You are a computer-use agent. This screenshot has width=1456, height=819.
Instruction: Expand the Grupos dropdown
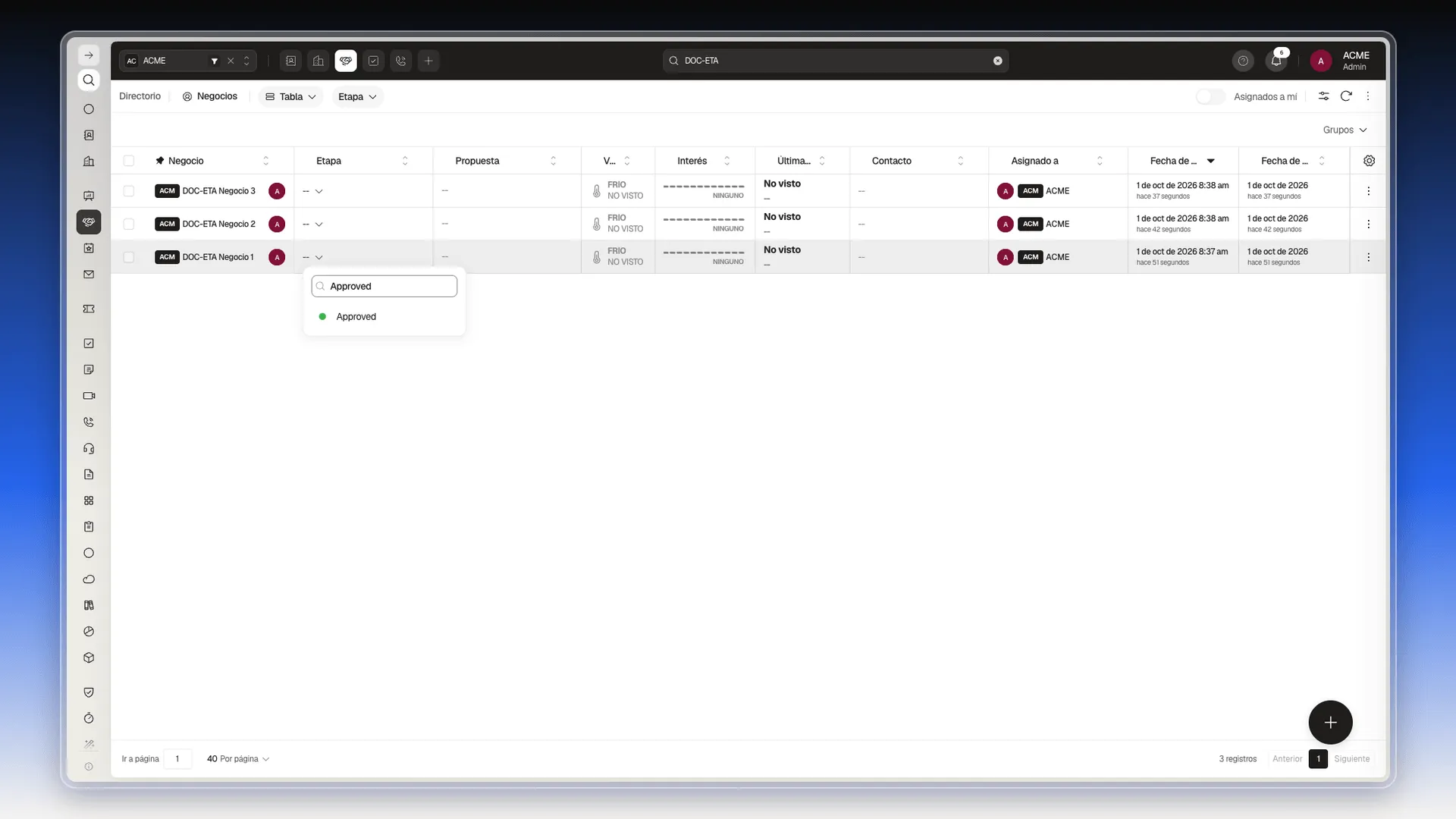[1345, 130]
